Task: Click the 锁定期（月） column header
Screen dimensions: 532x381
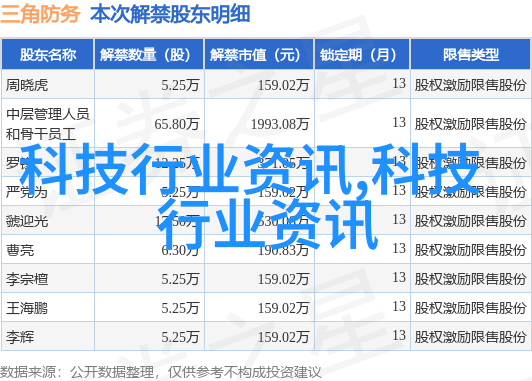Action: pyautogui.click(x=362, y=54)
